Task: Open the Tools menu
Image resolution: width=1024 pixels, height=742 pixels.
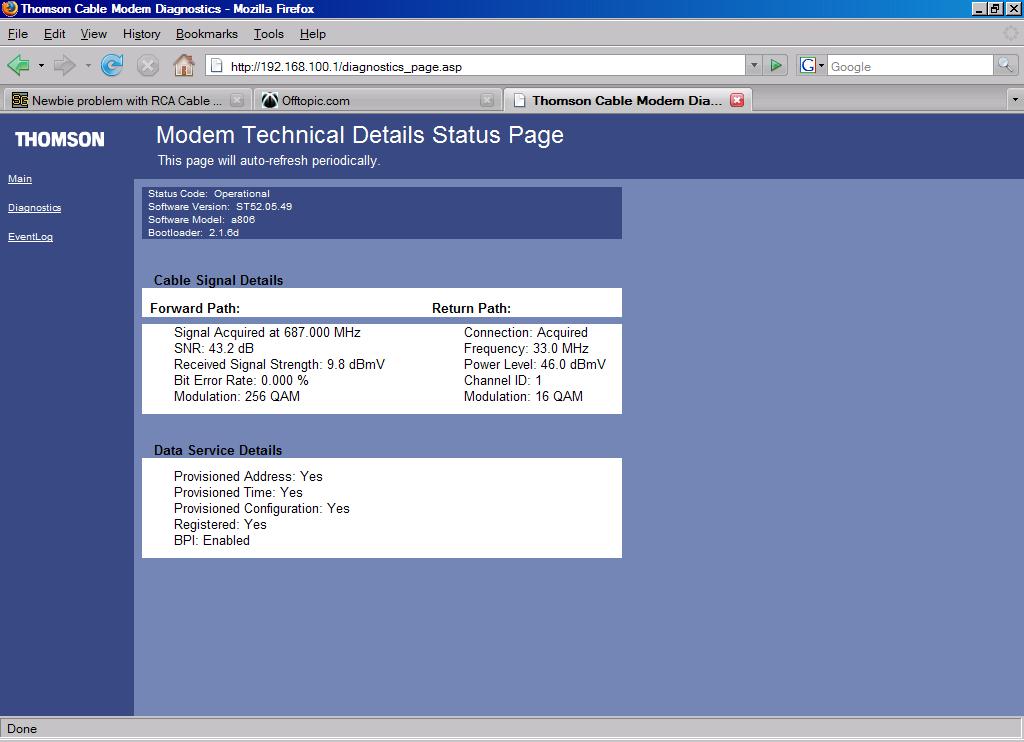Action: pos(268,33)
